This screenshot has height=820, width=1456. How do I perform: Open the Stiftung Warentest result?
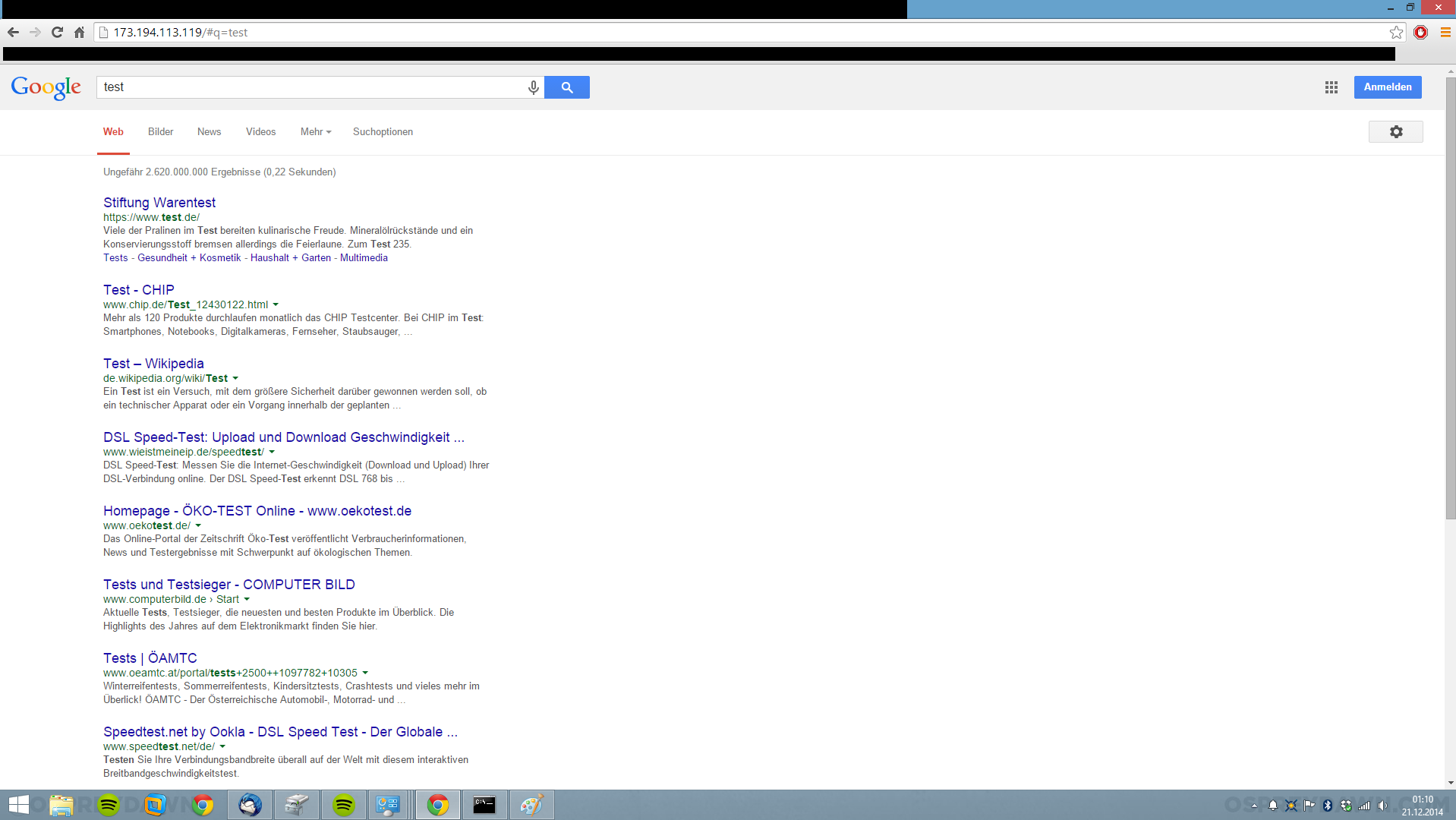coord(159,203)
